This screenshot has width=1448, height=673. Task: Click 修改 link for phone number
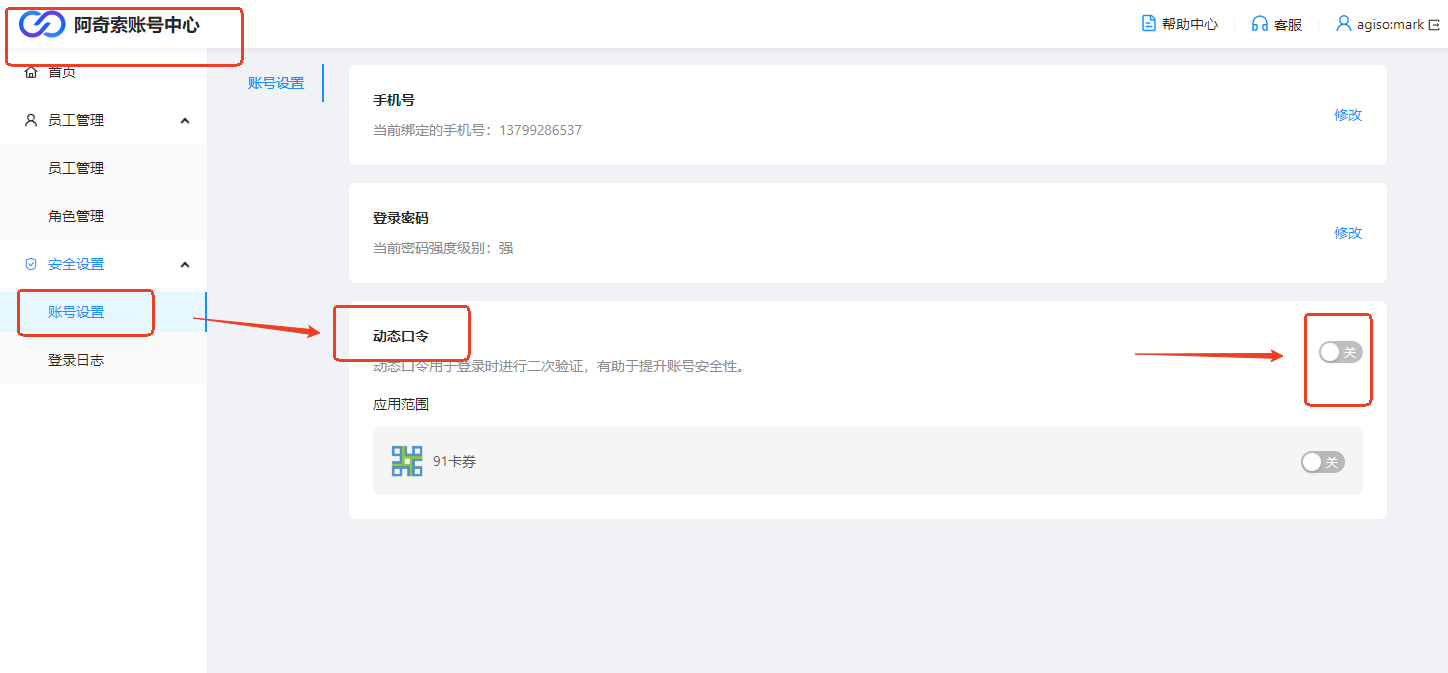tap(1348, 115)
